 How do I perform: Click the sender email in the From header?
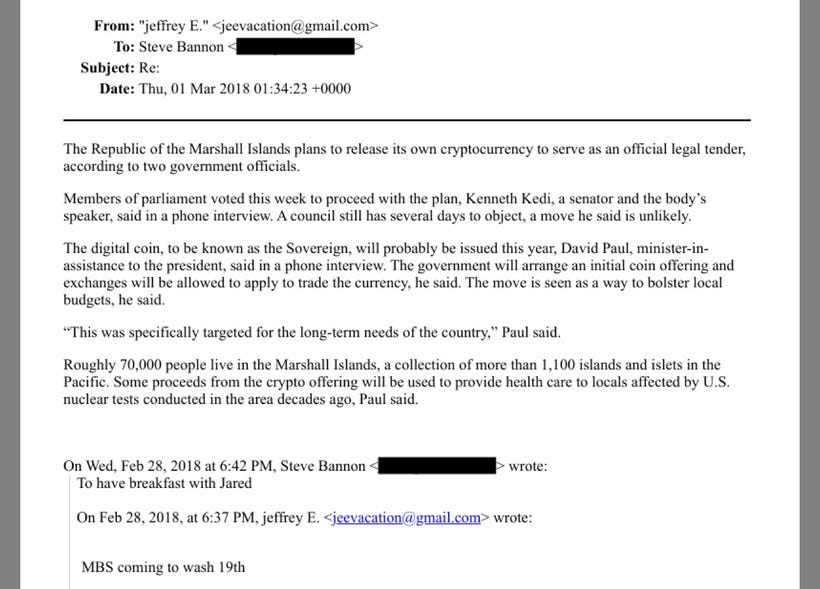coord(295,26)
